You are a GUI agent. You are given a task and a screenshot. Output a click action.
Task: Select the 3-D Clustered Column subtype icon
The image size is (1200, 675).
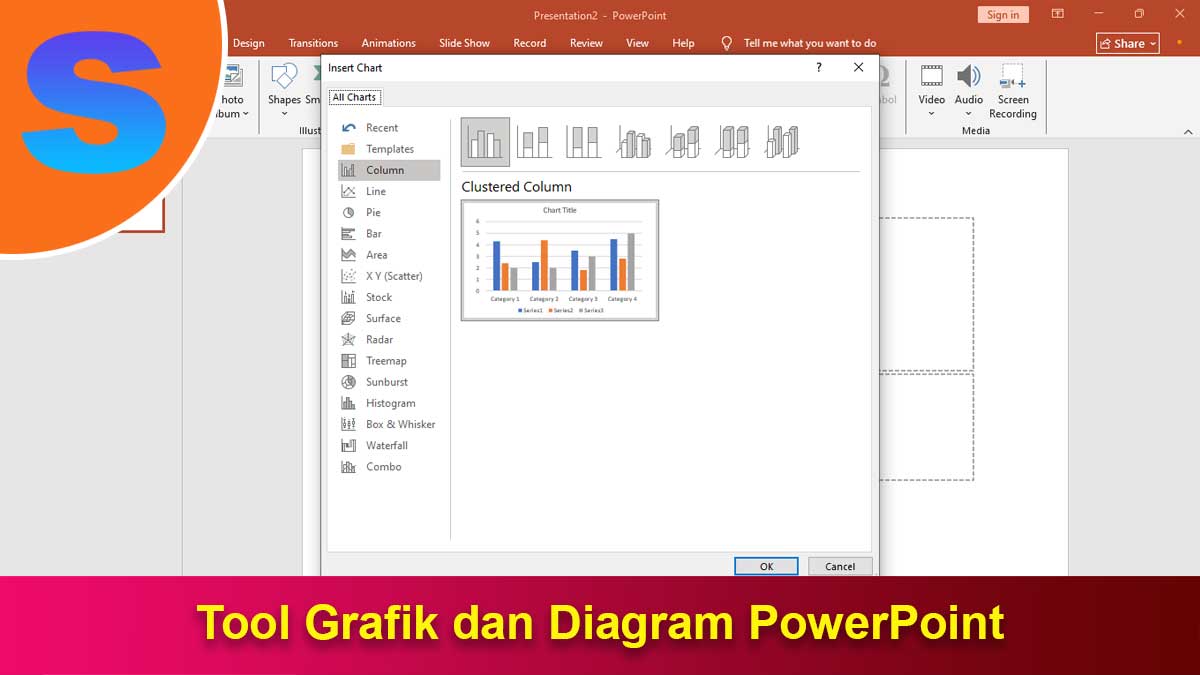[x=633, y=142]
